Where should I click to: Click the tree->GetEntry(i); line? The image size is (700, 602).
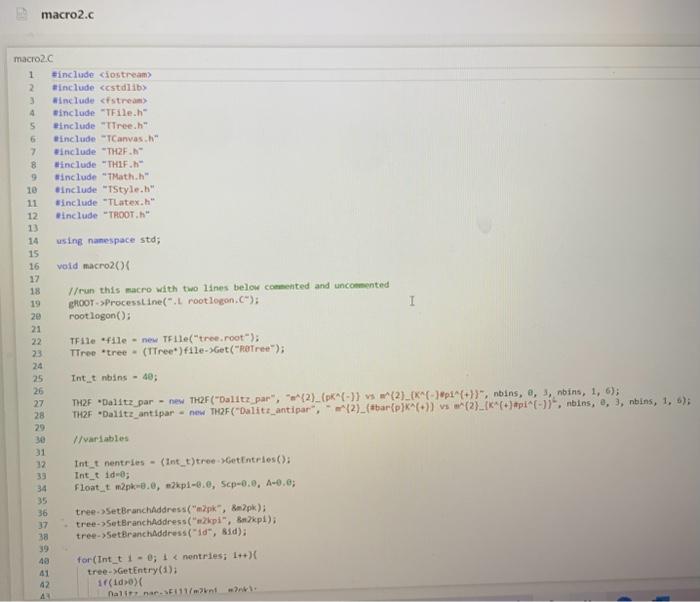[132, 571]
